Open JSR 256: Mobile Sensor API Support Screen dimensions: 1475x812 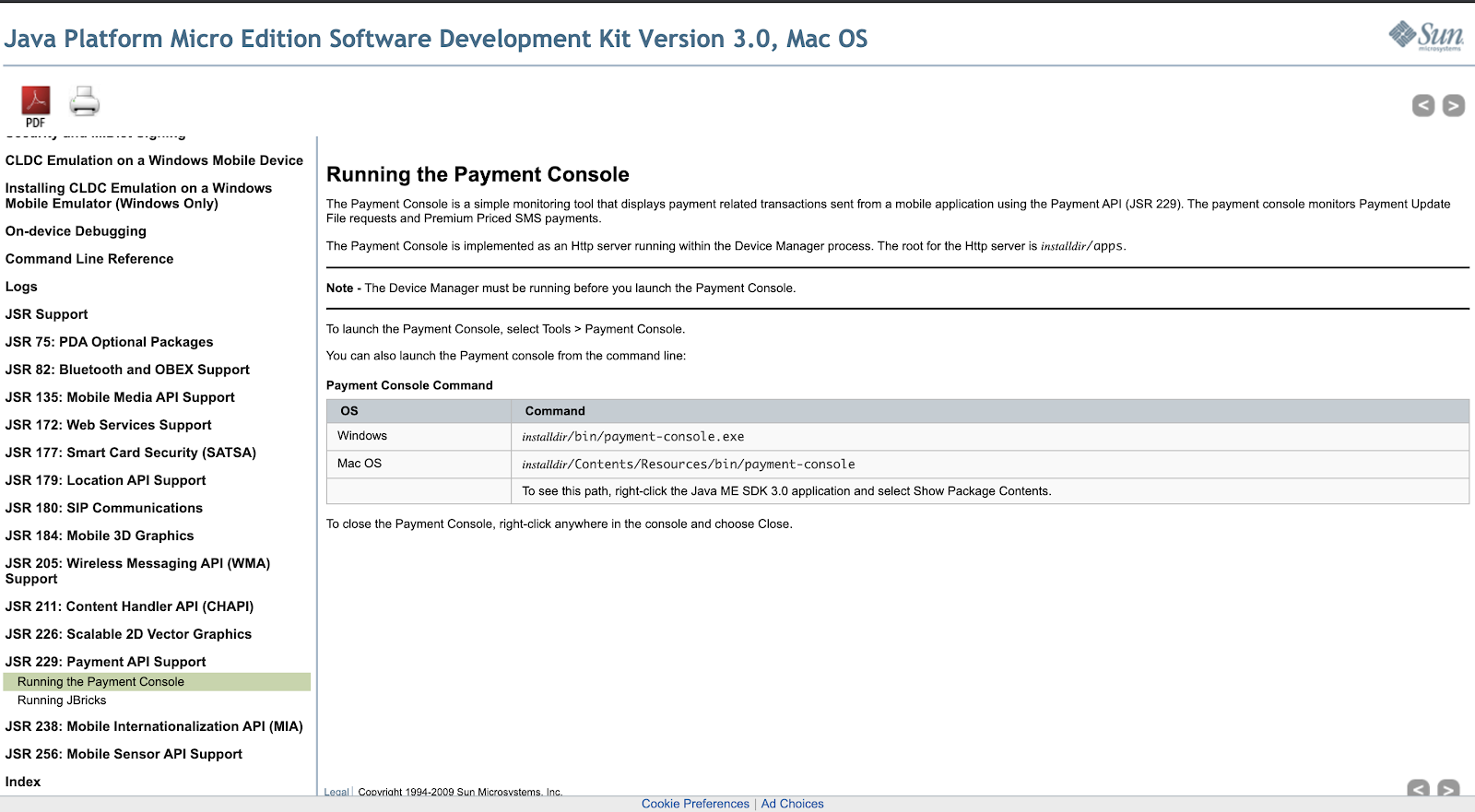pos(124,754)
